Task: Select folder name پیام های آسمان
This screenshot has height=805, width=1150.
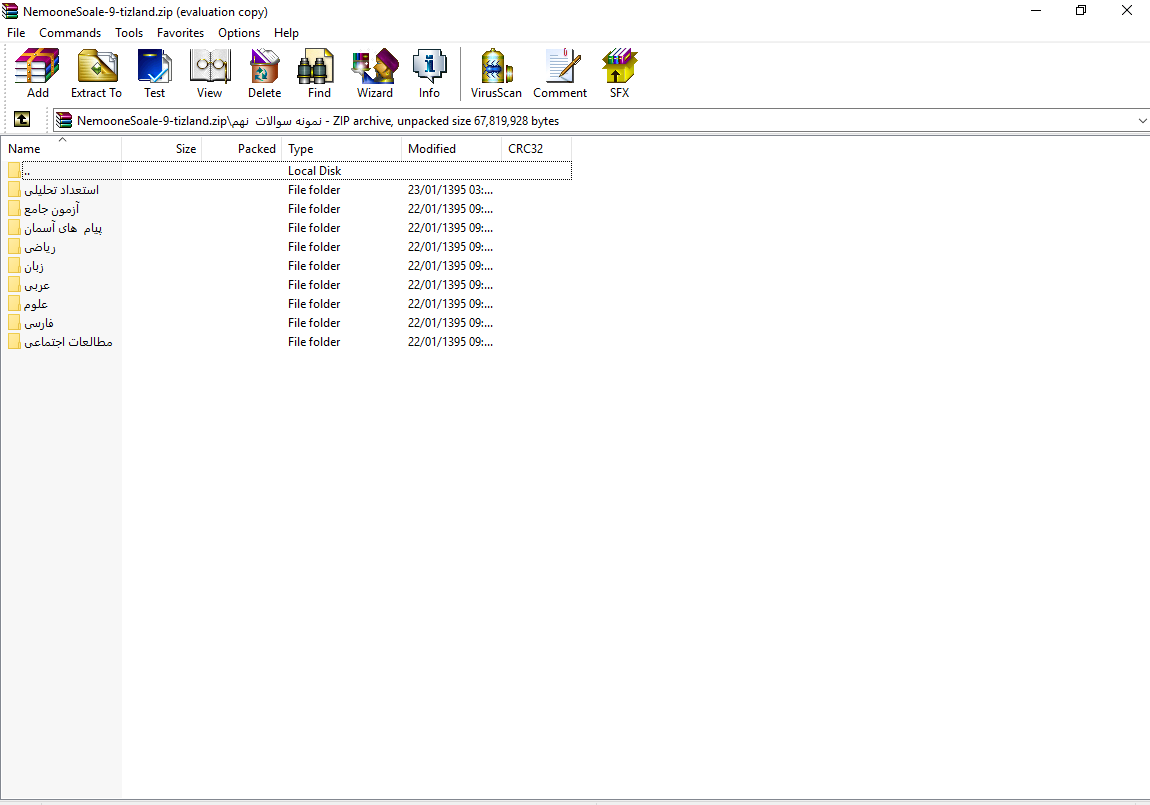Action: [x=63, y=228]
